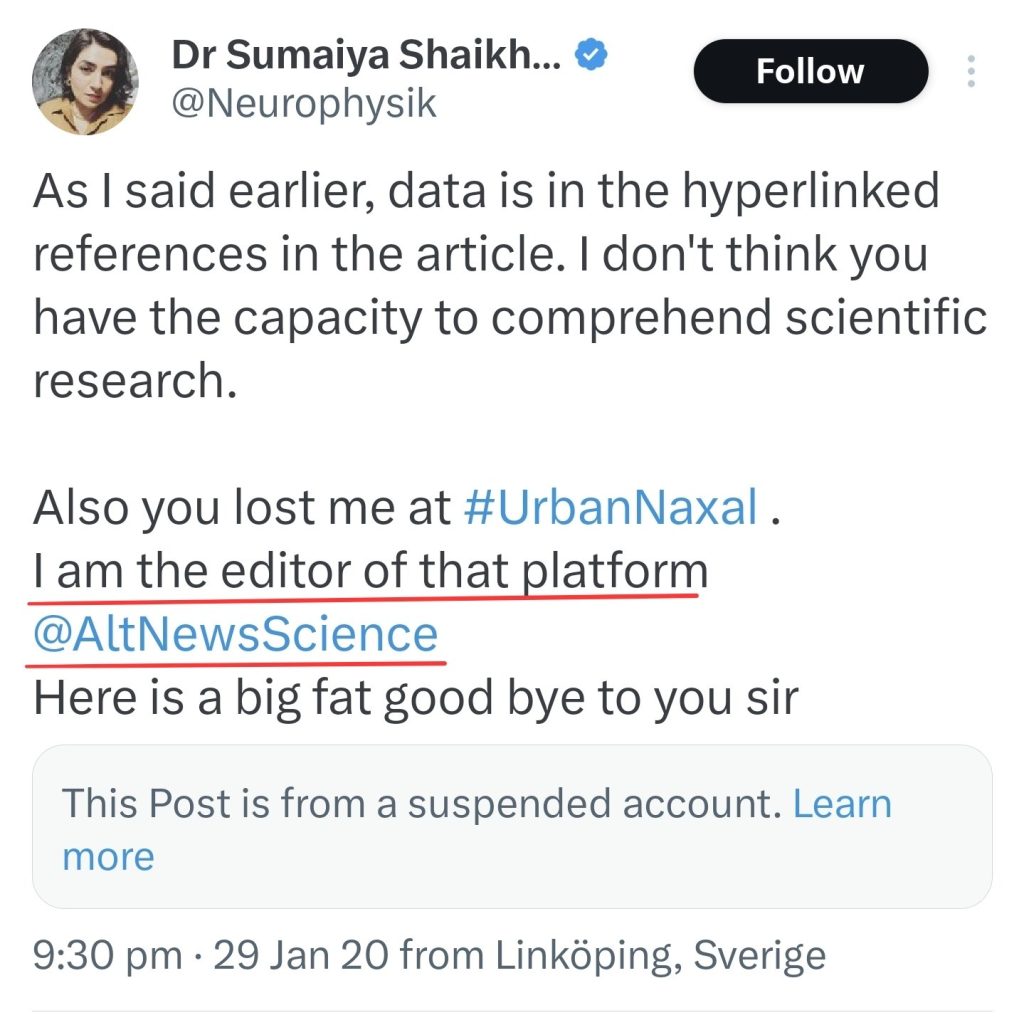Click the Linköping, Sverige location text
The width and height of the screenshot is (1024, 1020).
tap(662, 955)
